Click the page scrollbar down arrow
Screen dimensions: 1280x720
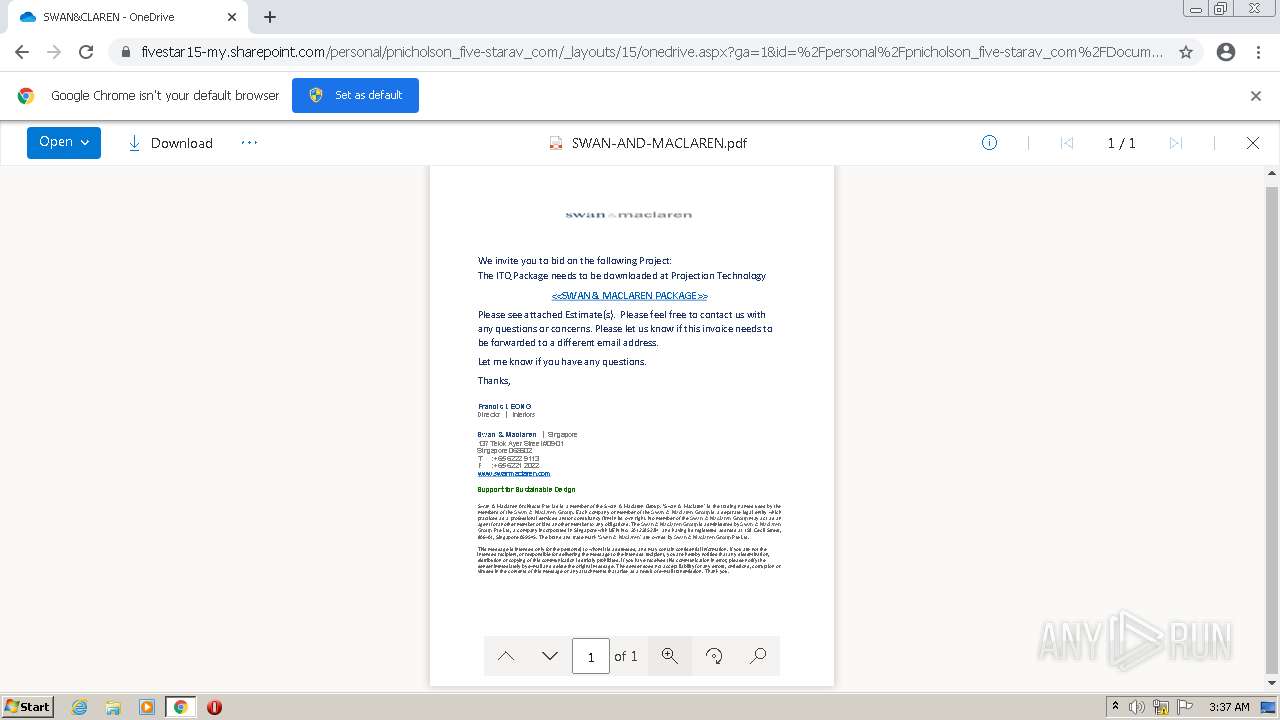point(1272,683)
